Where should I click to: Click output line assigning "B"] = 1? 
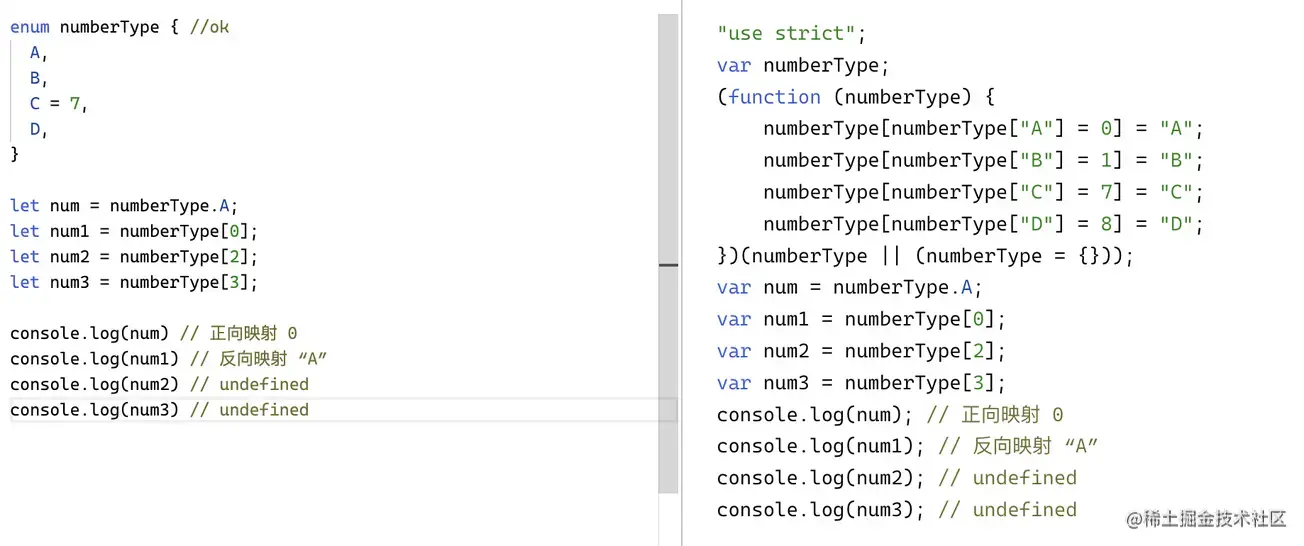(983, 160)
